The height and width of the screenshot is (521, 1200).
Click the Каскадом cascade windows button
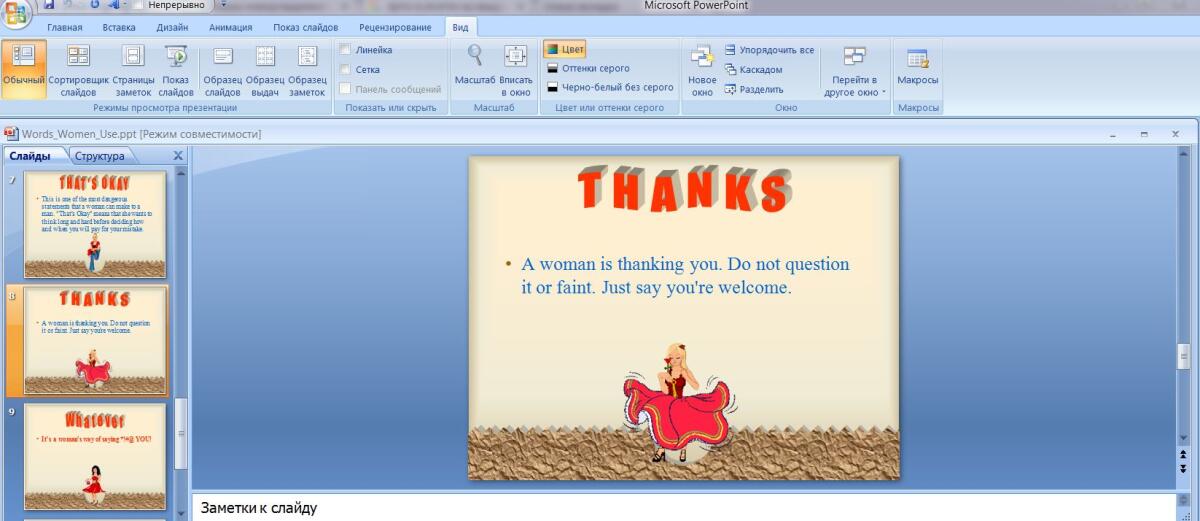point(753,69)
